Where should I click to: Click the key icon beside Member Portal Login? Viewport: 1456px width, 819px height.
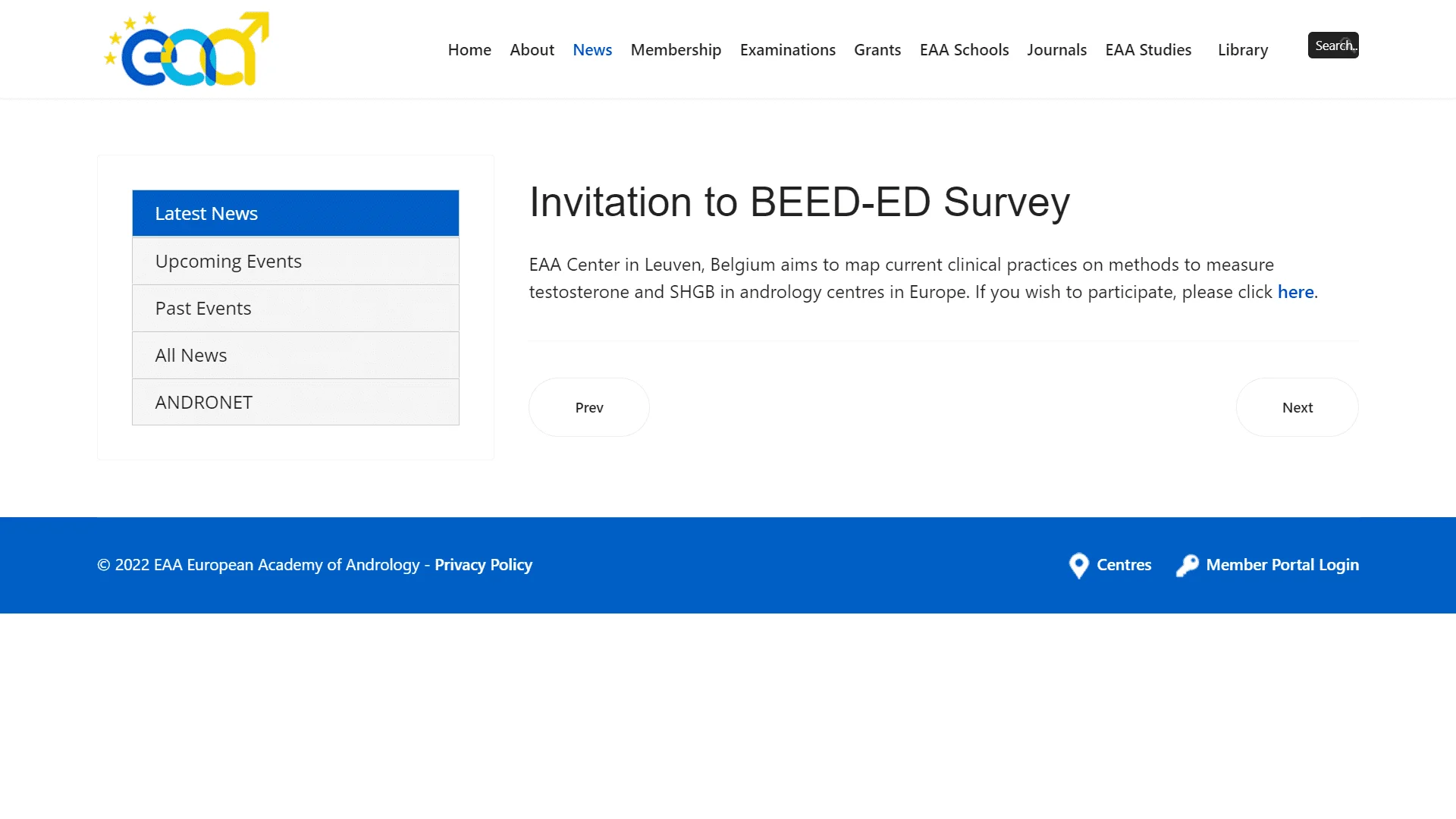[x=1187, y=566]
